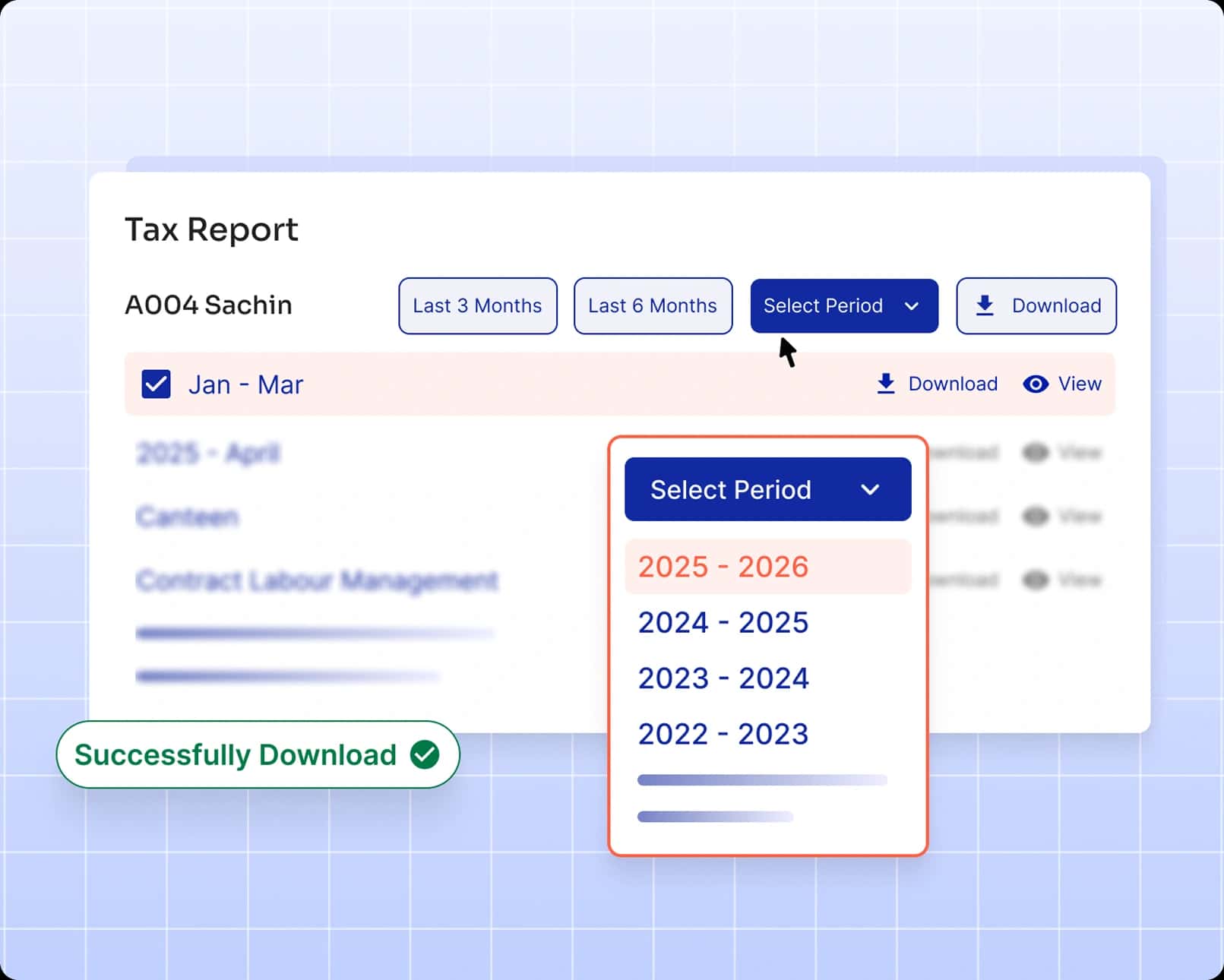Dismiss the Successfully Download notification
The height and width of the screenshot is (980, 1224).
tap(256, 754)
